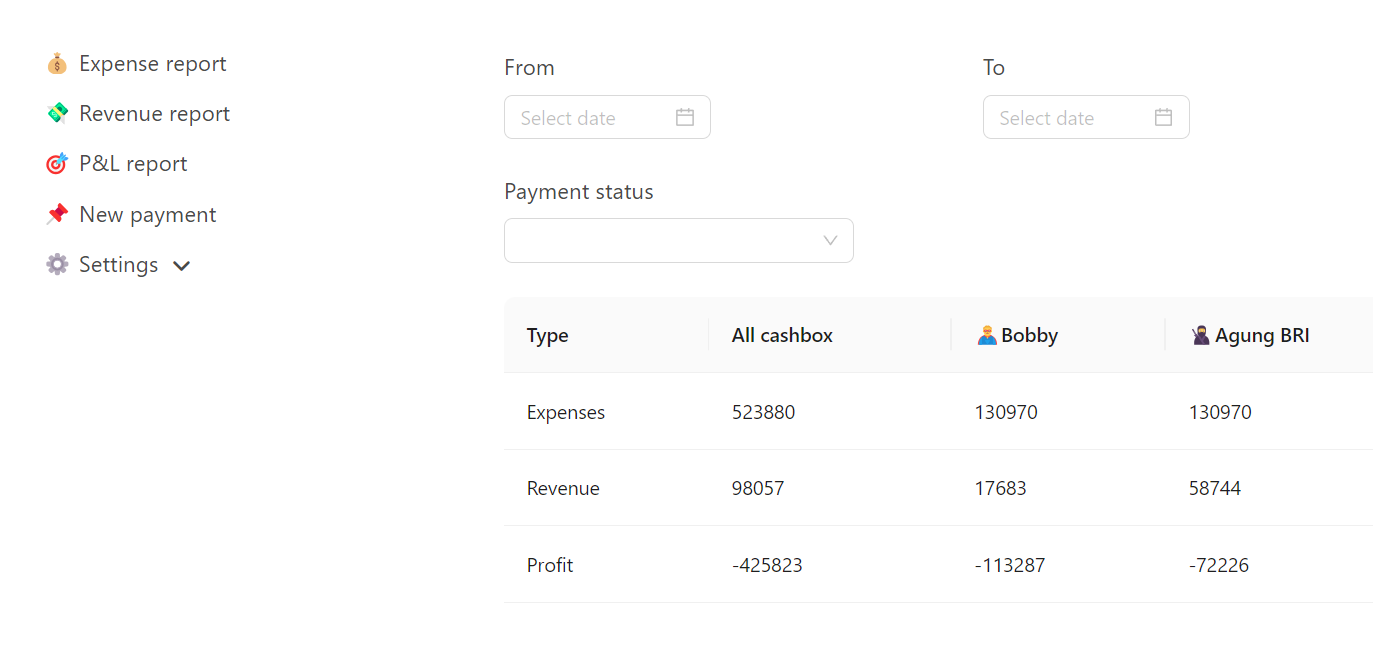
Task: Focus the From date input field
Action: (590, 117)
